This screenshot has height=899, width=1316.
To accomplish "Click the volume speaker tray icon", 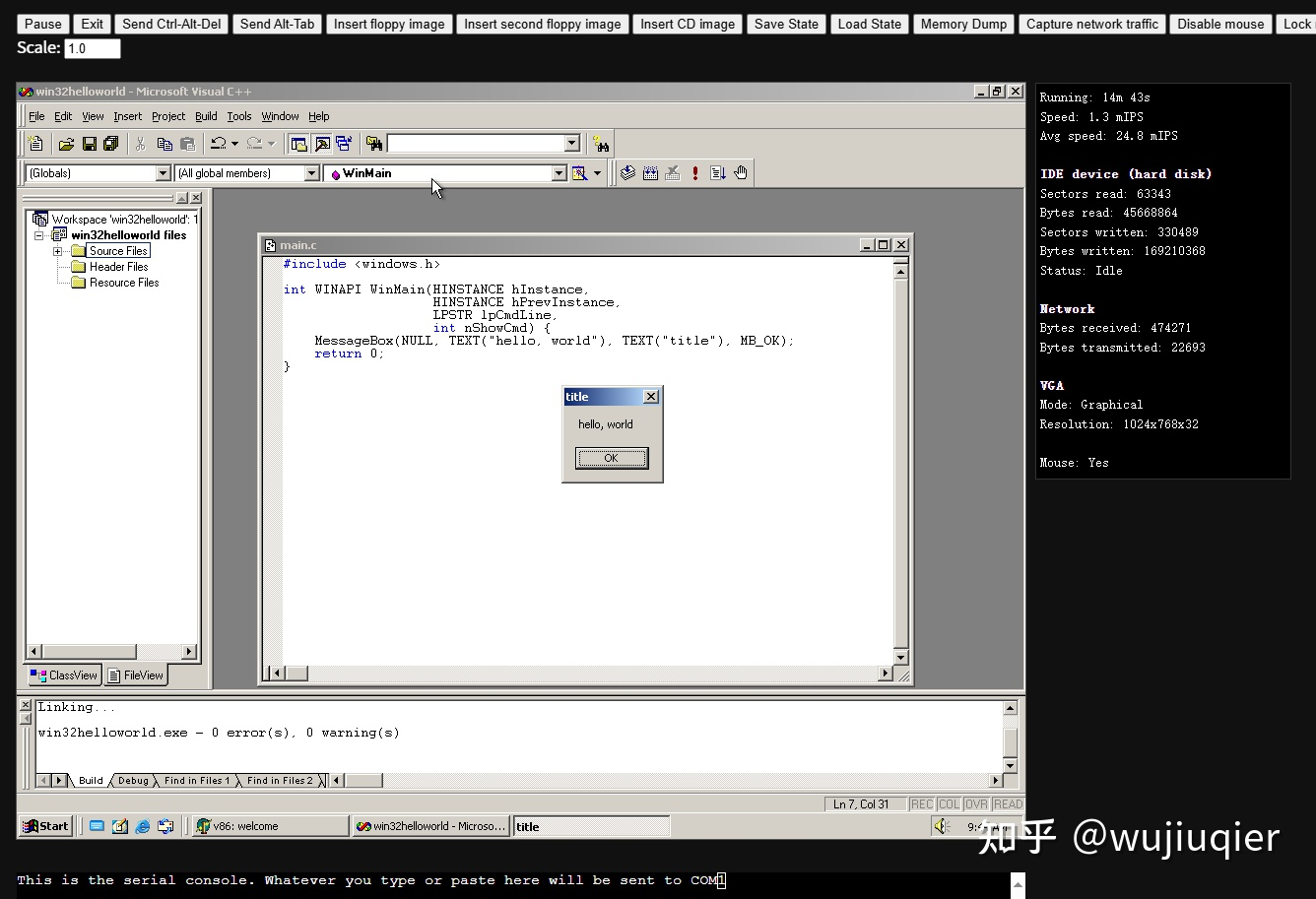I will [x=942, y=826].
